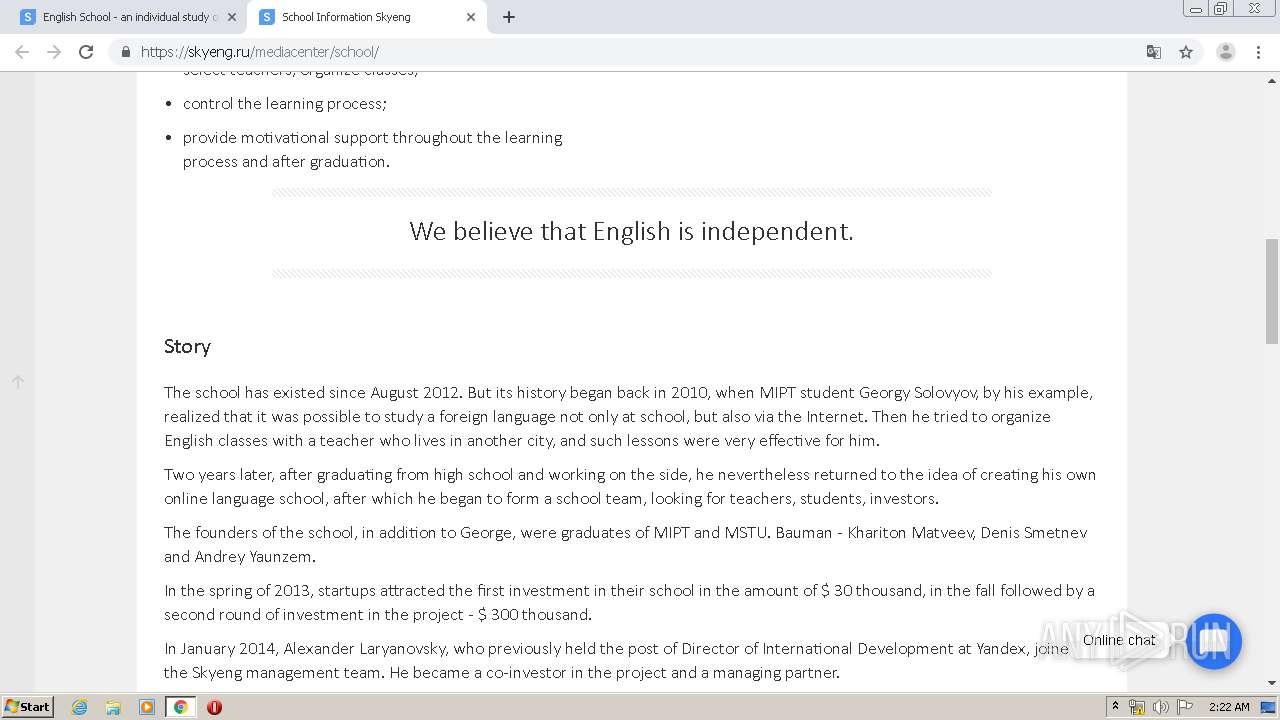Close the English School tab
The width and height of the screenshot is (1280, 720).
pos(231,17)
